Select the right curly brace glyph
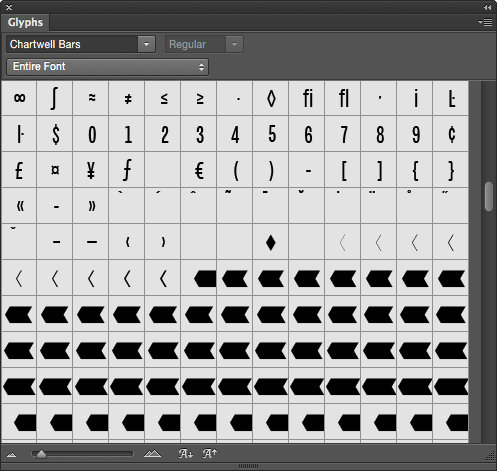 451,170
